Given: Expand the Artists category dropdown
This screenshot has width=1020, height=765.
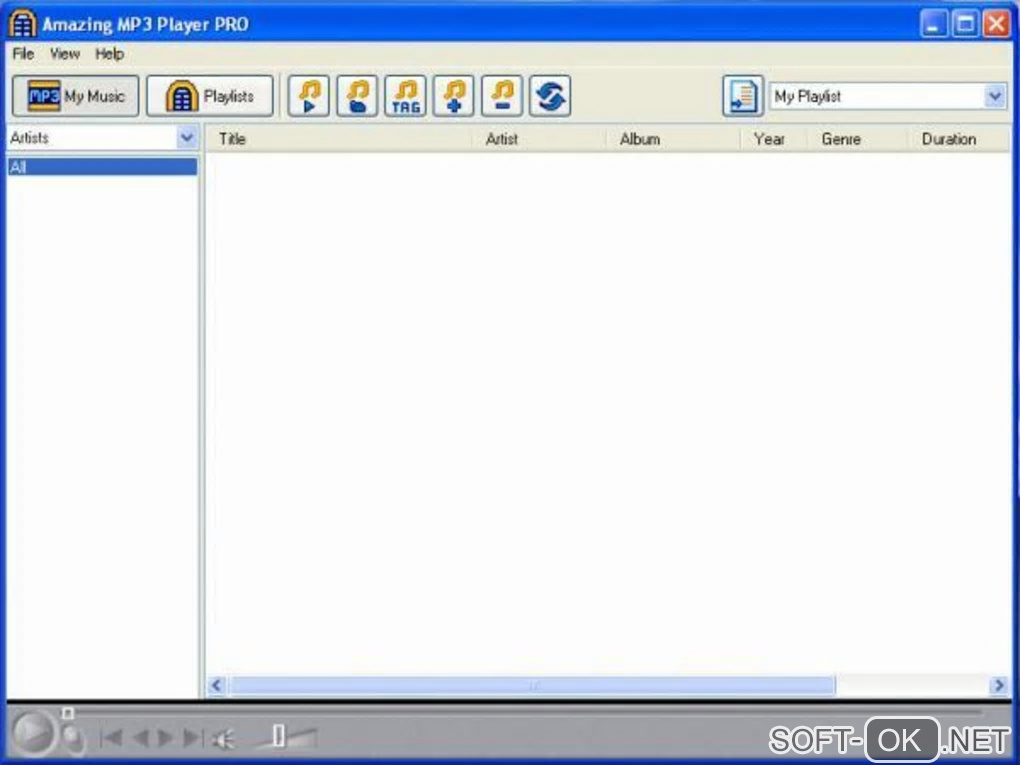Looking at the screenshot, I should point(187,138).
